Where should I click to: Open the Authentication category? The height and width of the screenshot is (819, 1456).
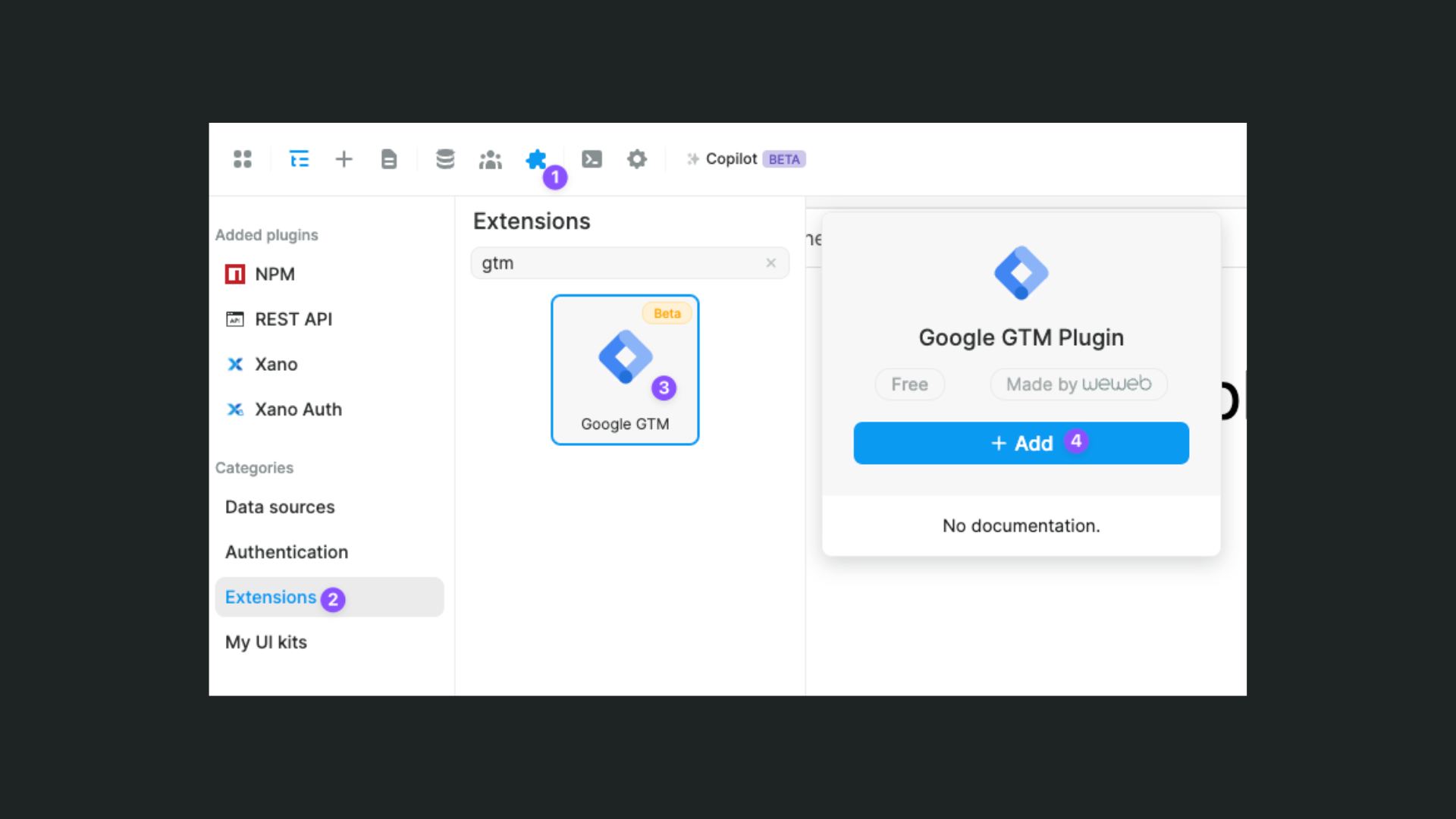click(286, 551)
